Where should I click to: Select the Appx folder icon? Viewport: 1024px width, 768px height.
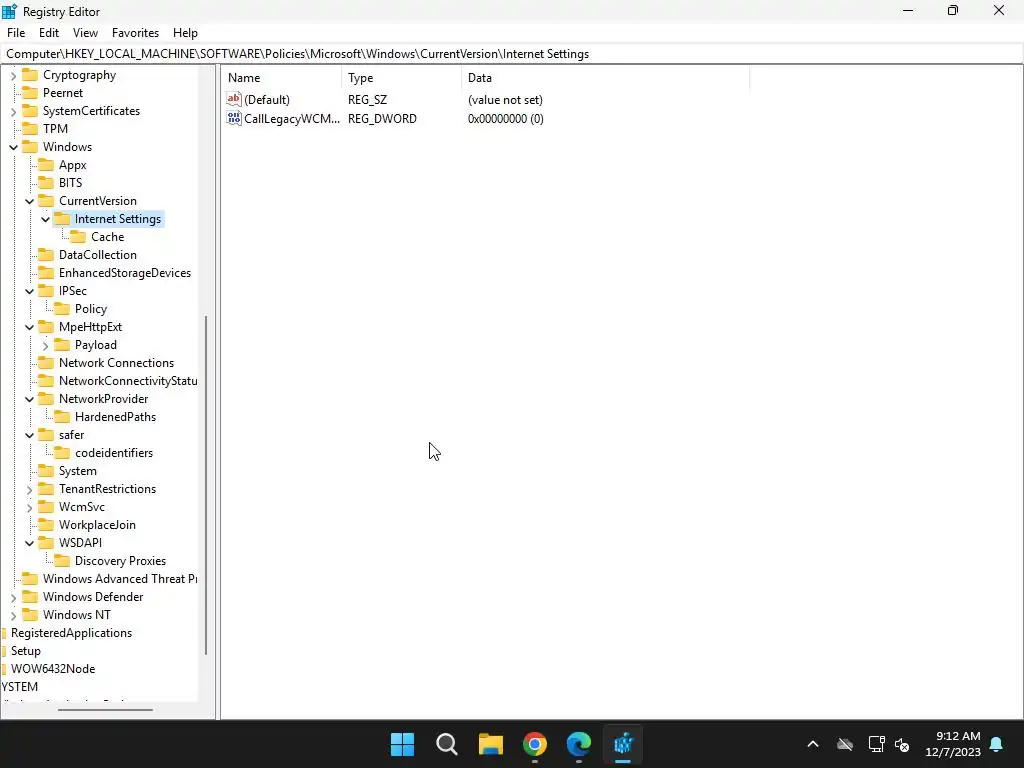pyautogui.click(x=46, y=165)
